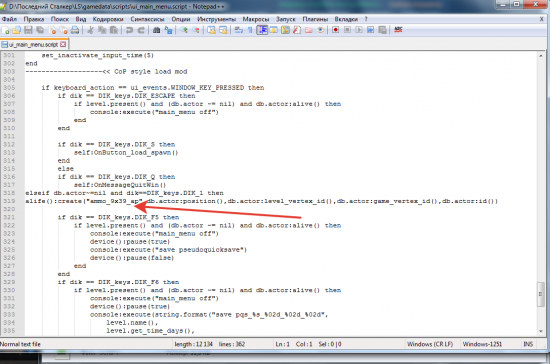Click the Zoom In magnifier icon

pos(184,31)
